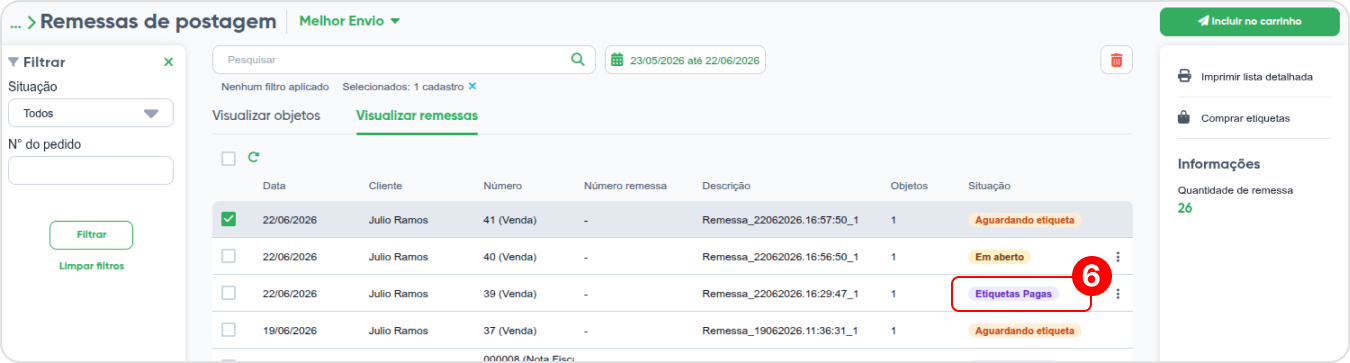Open the date range 23/05/2026 até 22/06/2026
The width and height of the screenshot is (1350, 363).
click(x=685, y=60)
